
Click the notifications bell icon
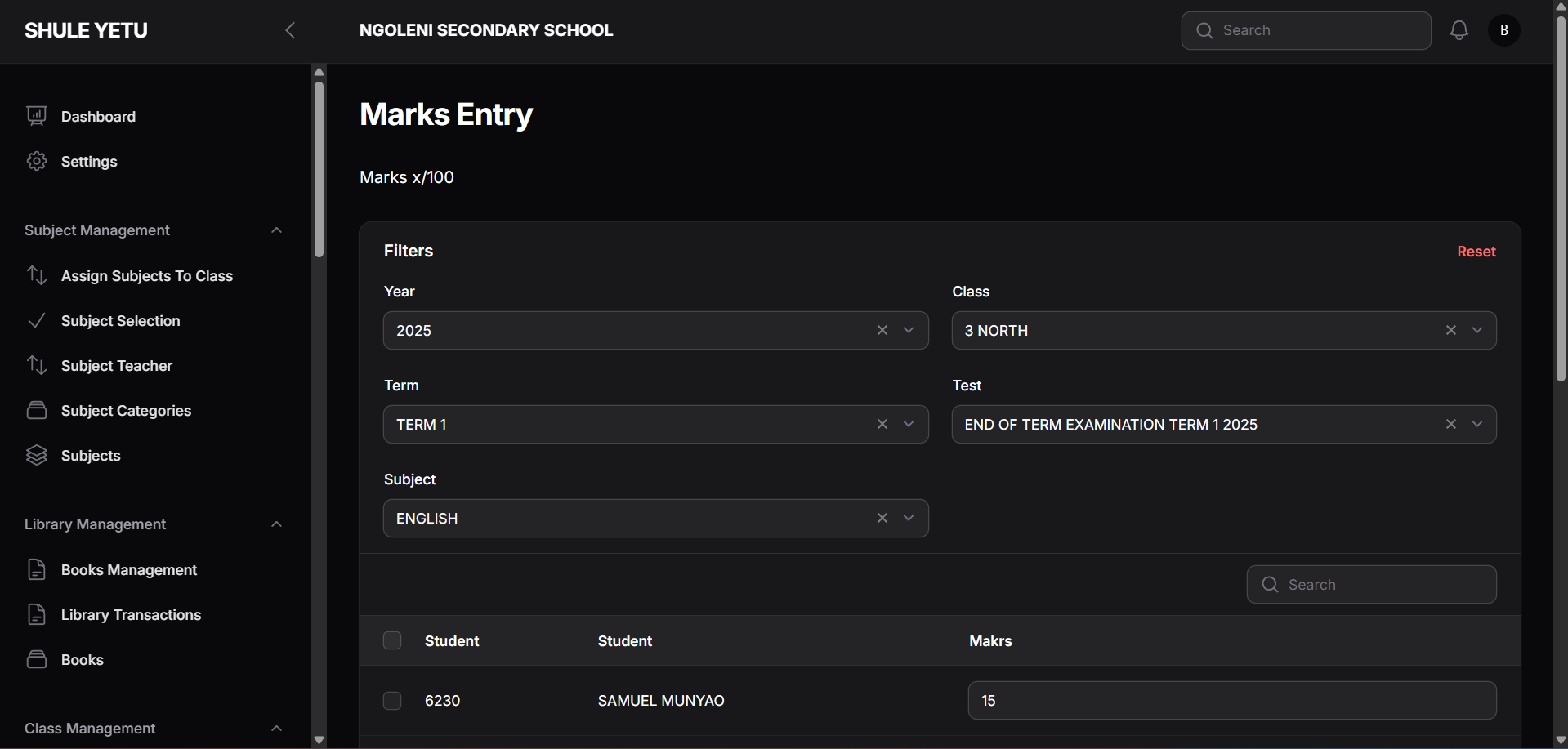[x=1459, y=31]
